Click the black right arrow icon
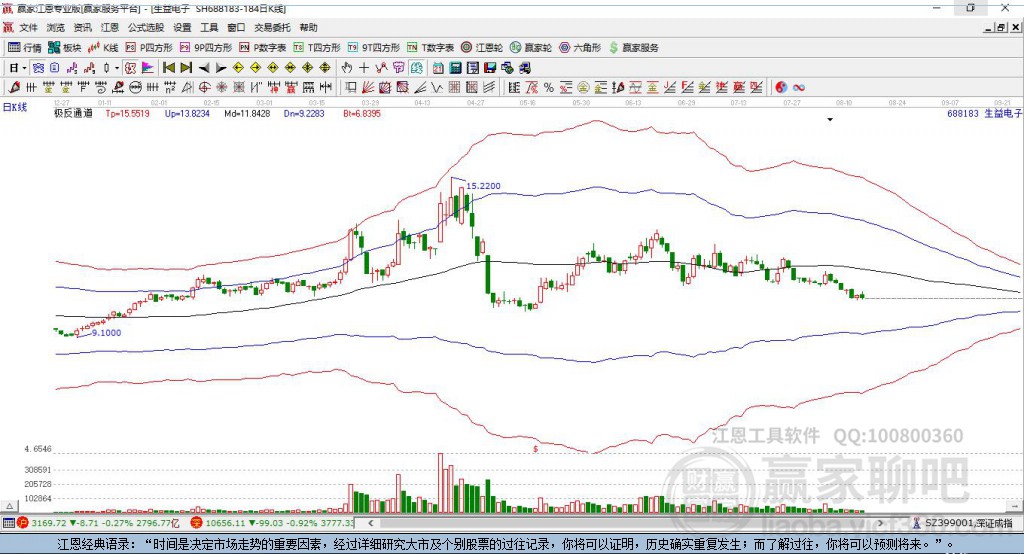The height and width of the screenshot is (554, 1024). [221, 68]
